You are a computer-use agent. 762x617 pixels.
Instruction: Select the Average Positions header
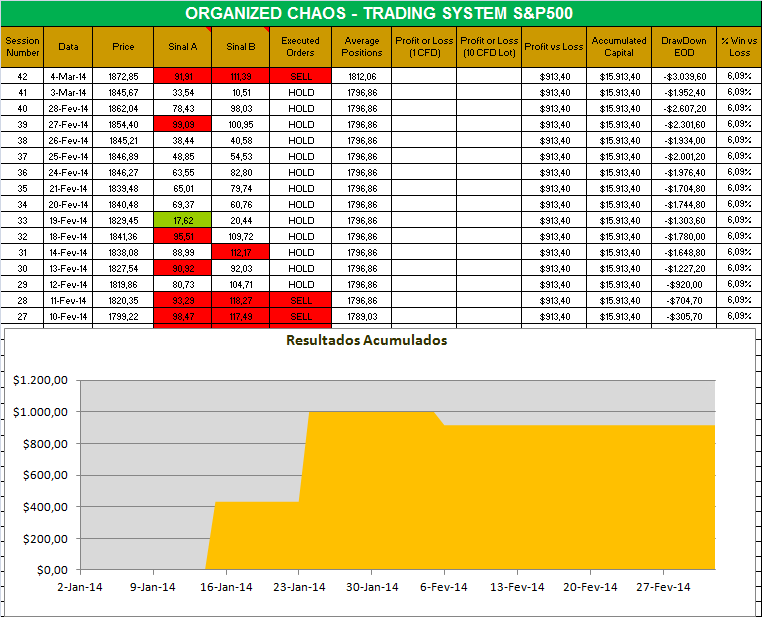tap(362, 47)
